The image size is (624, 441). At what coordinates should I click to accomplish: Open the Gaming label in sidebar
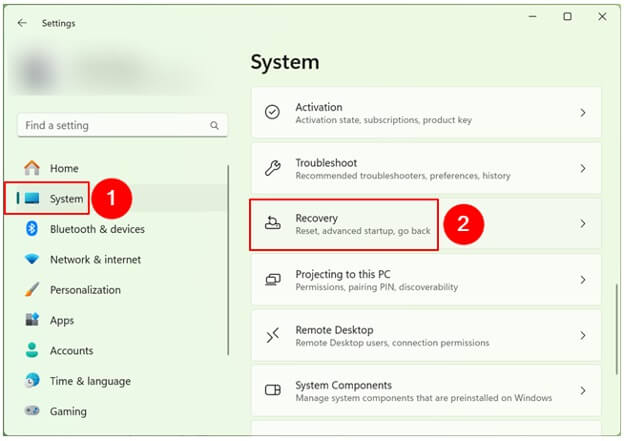pos(68,412)
